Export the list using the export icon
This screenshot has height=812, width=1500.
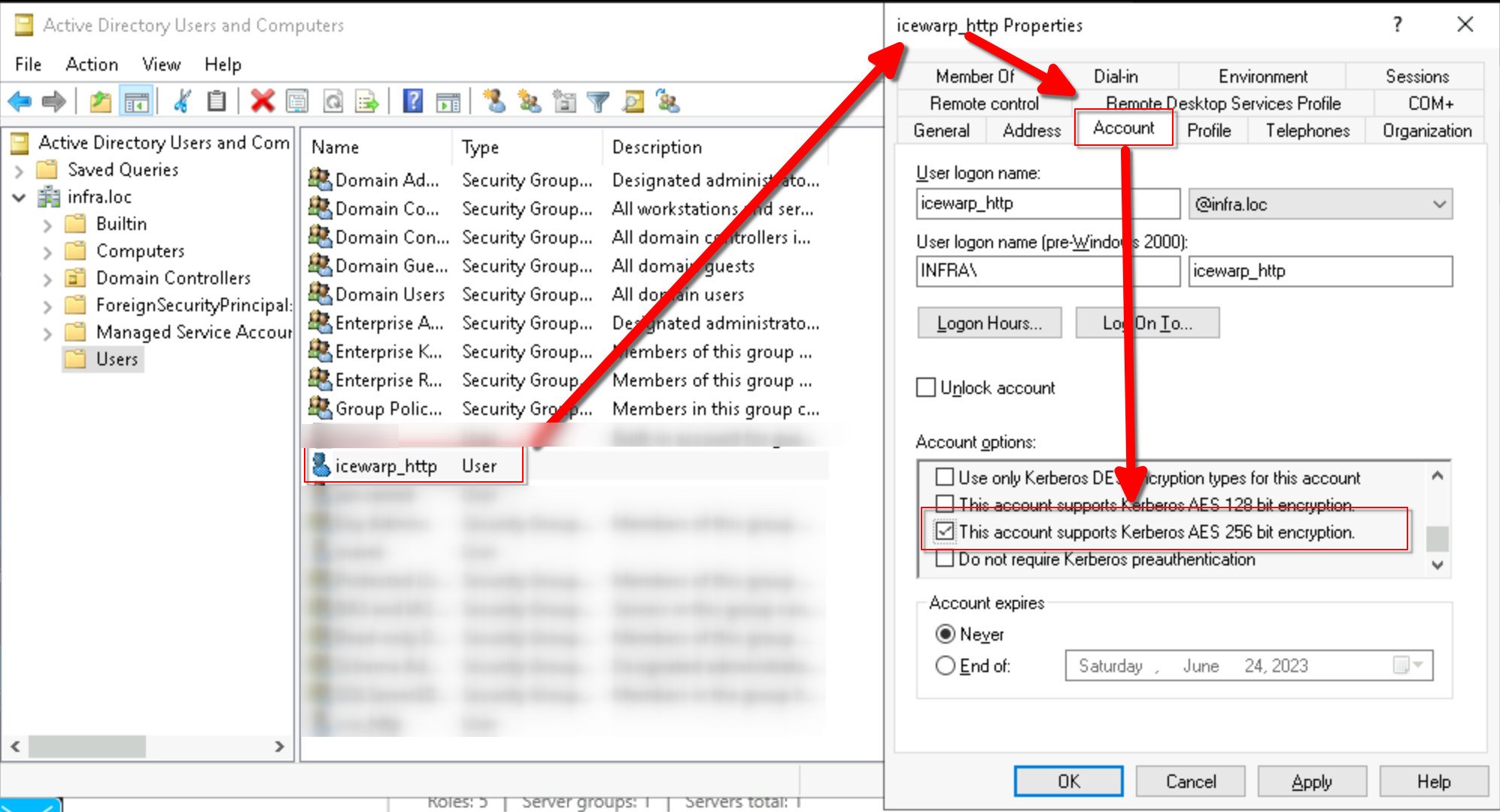[366, 101]
